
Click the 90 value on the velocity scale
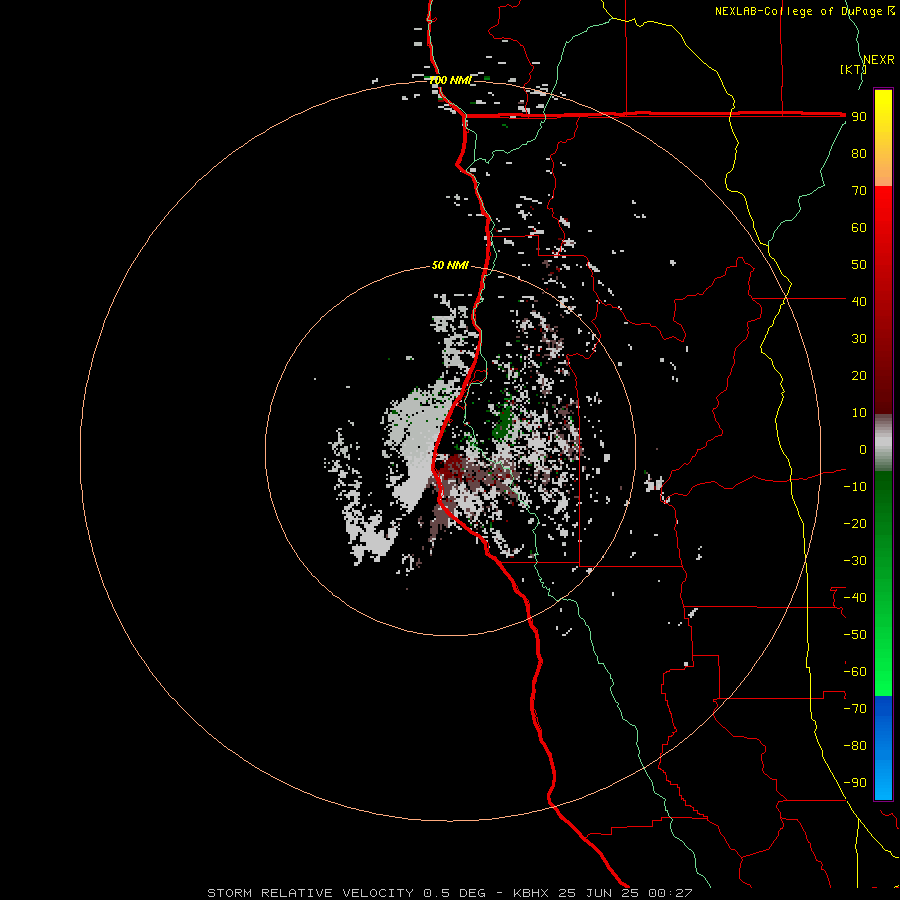(x=859, y=117)
